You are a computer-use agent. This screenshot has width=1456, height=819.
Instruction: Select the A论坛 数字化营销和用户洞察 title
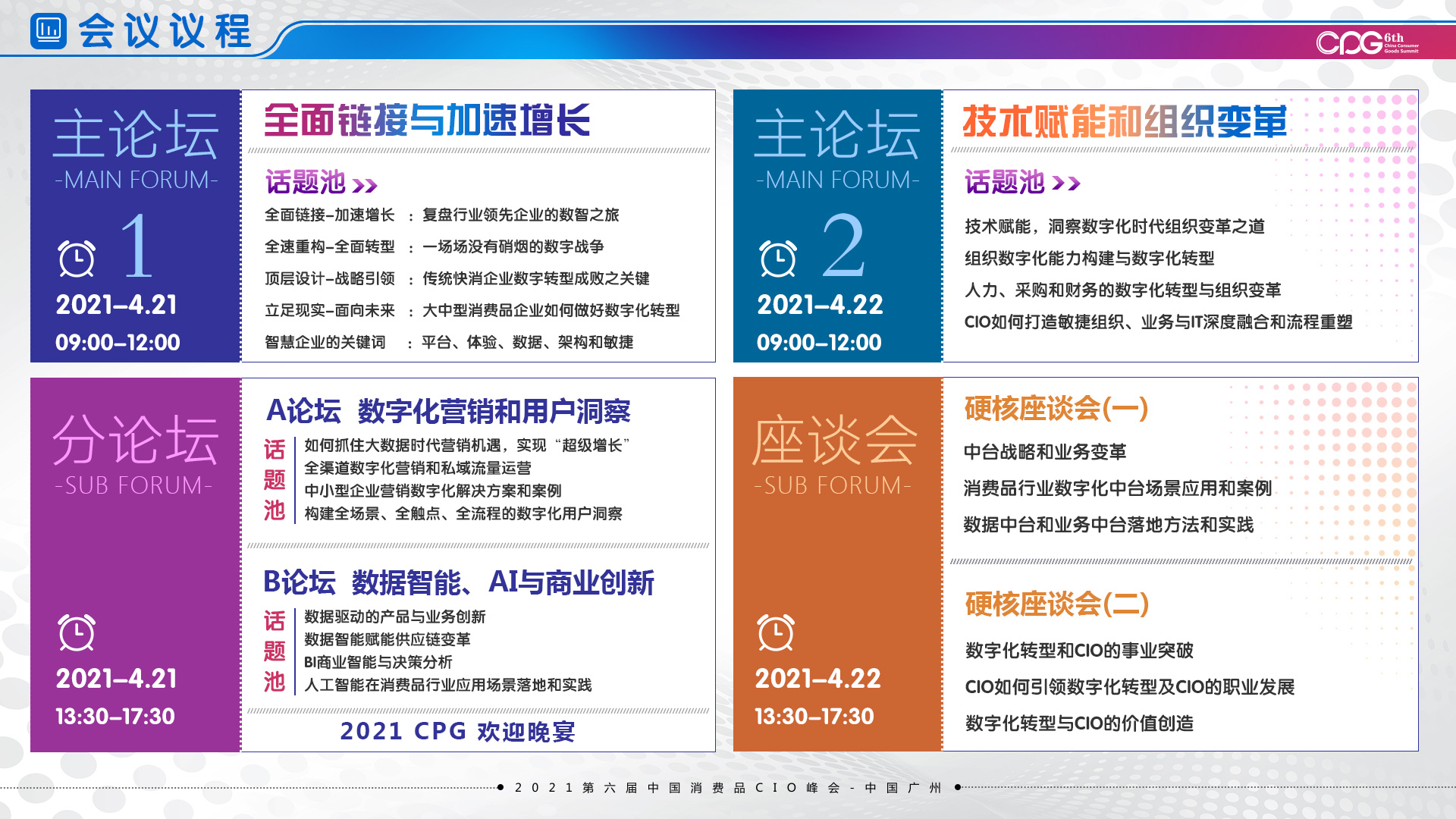click(x=448, y=411)
